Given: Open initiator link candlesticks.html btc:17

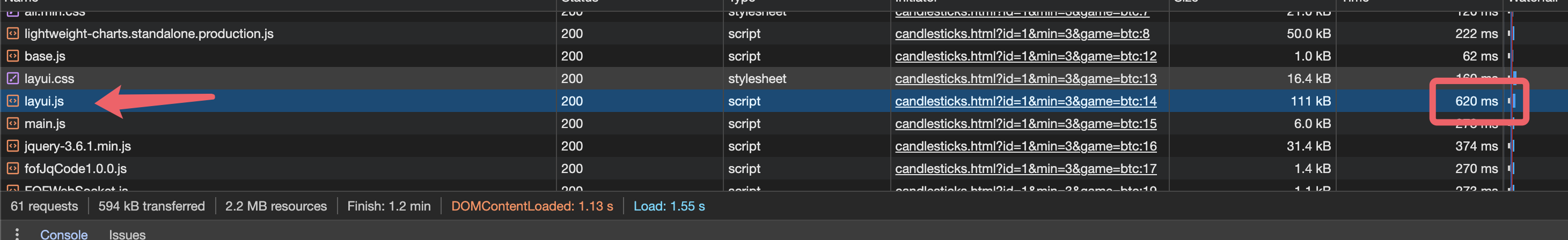Looking at the screenshot, I should pyautogui.click(x=1025, y=168).
